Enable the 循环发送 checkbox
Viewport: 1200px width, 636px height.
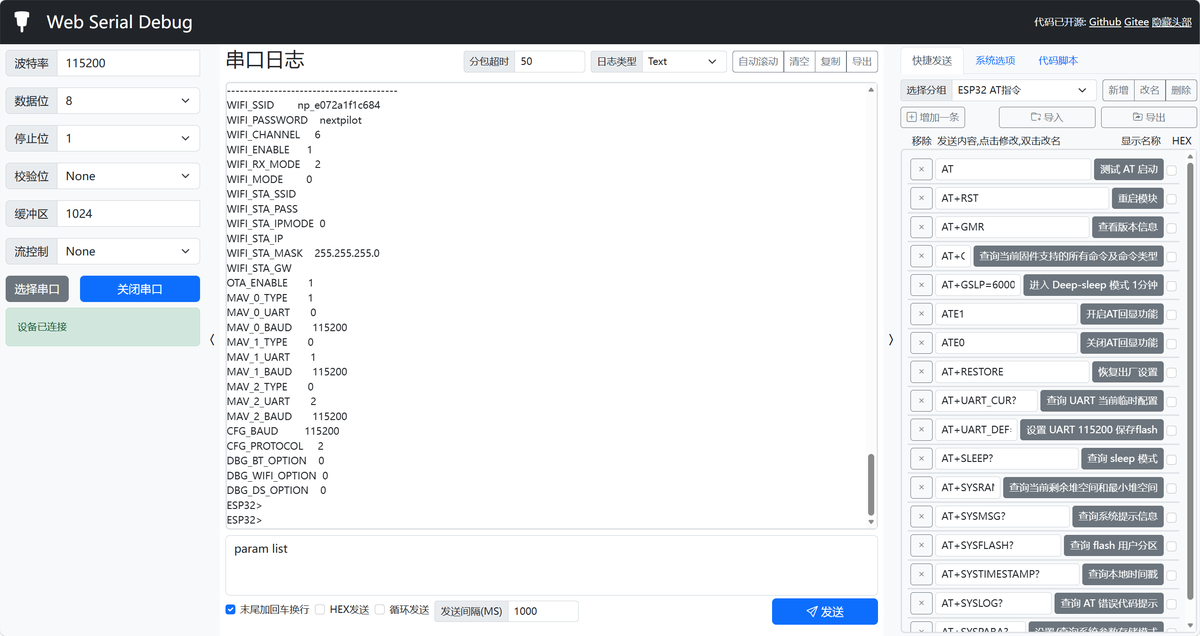pos(380,610)
